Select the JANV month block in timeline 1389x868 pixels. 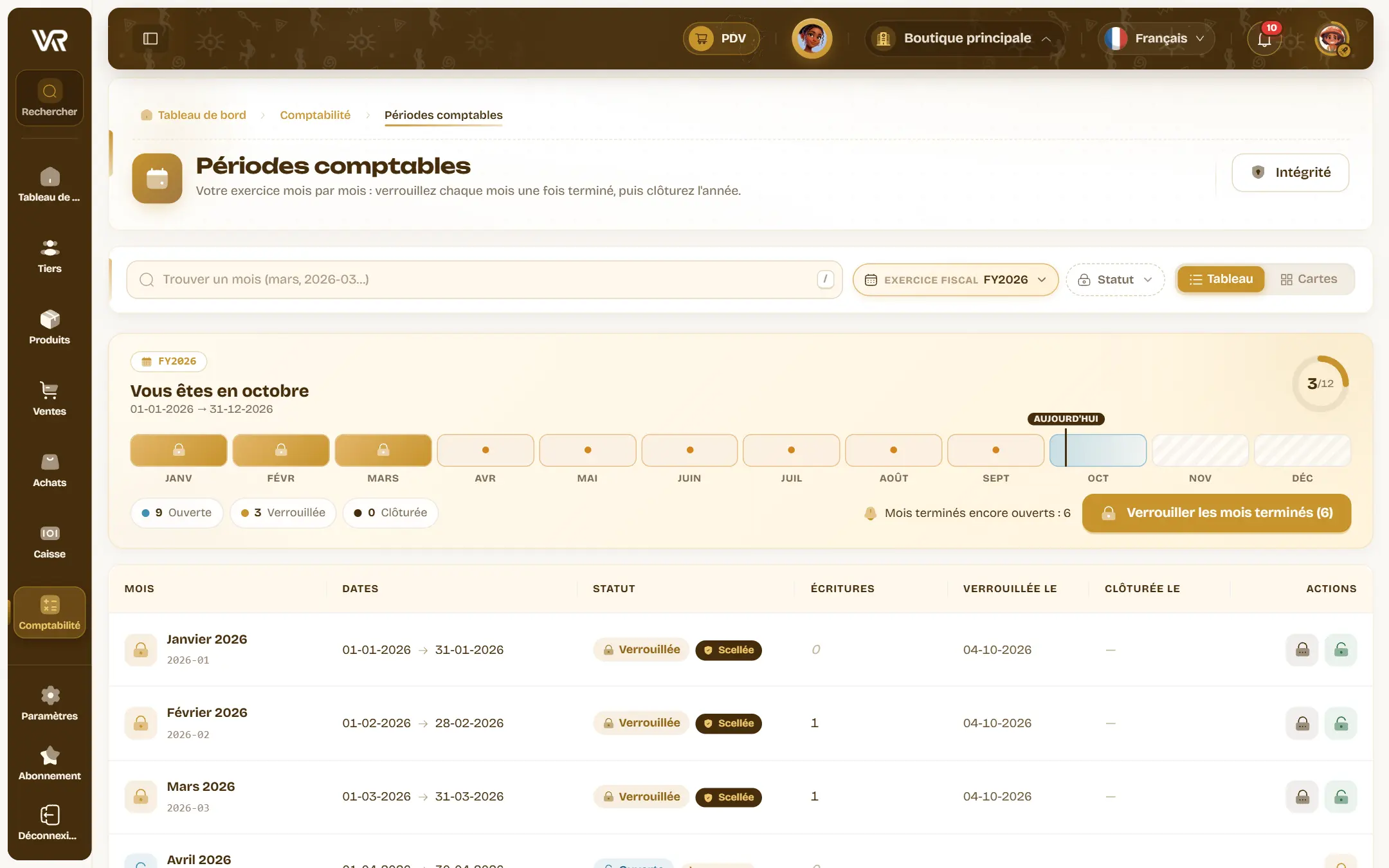pyautogui.click(x=179, y=450)
